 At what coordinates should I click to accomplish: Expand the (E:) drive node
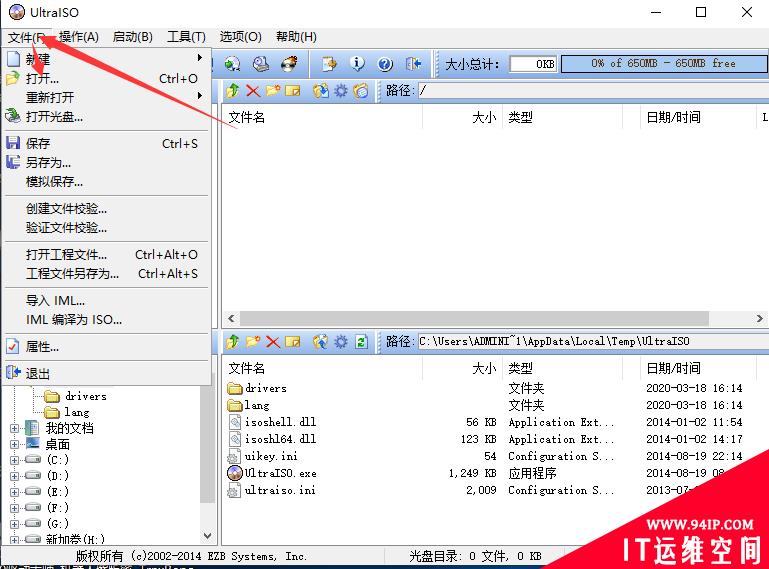[x=14, y=492]
